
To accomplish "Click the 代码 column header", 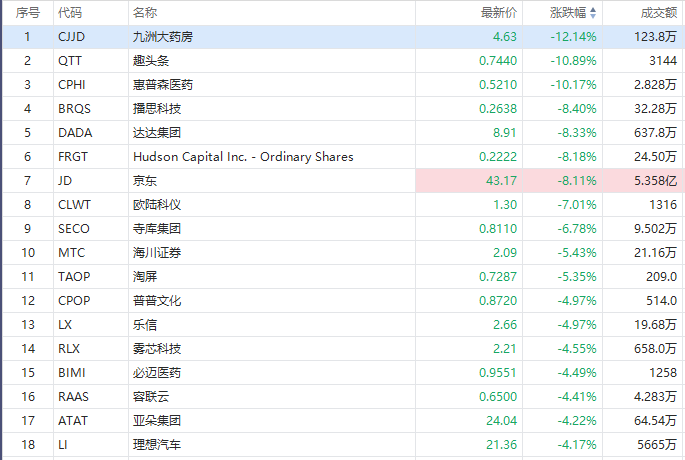I will click(70, 13).
